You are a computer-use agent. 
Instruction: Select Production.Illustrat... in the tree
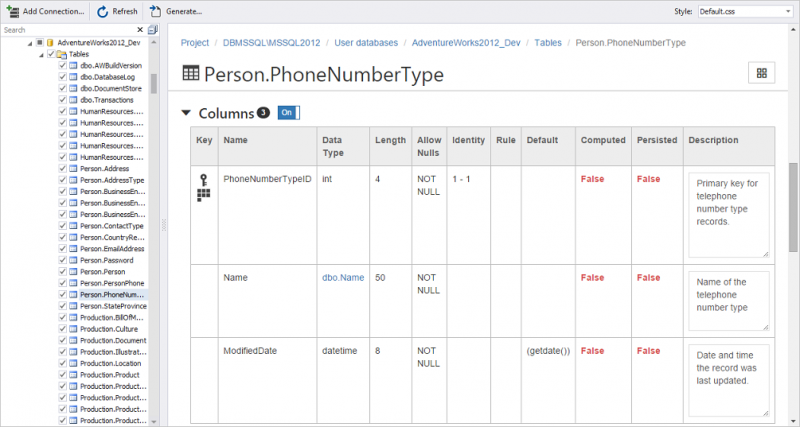click(111, 352)
